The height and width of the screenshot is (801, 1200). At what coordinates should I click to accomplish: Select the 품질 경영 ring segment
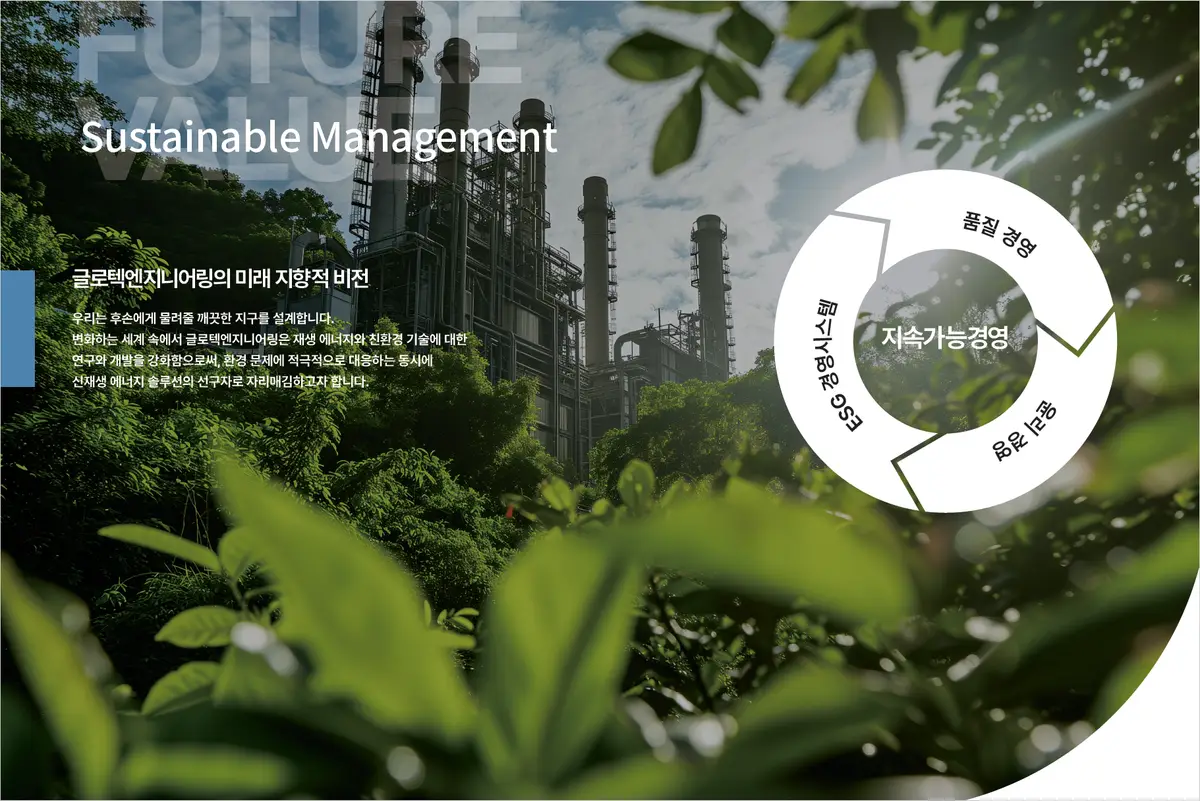tap(1000, 232)
